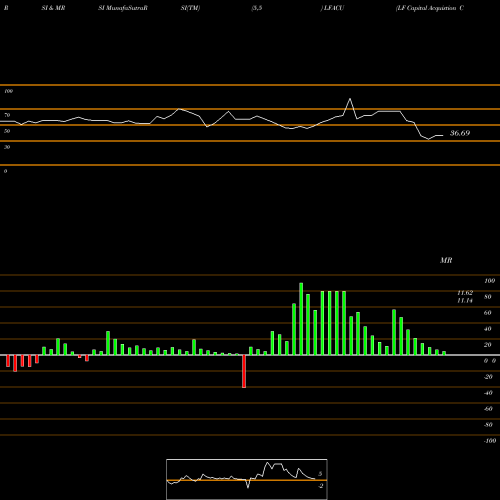Click the RSI axis label 70
The image size is (500, 500).
coord(7,115)
